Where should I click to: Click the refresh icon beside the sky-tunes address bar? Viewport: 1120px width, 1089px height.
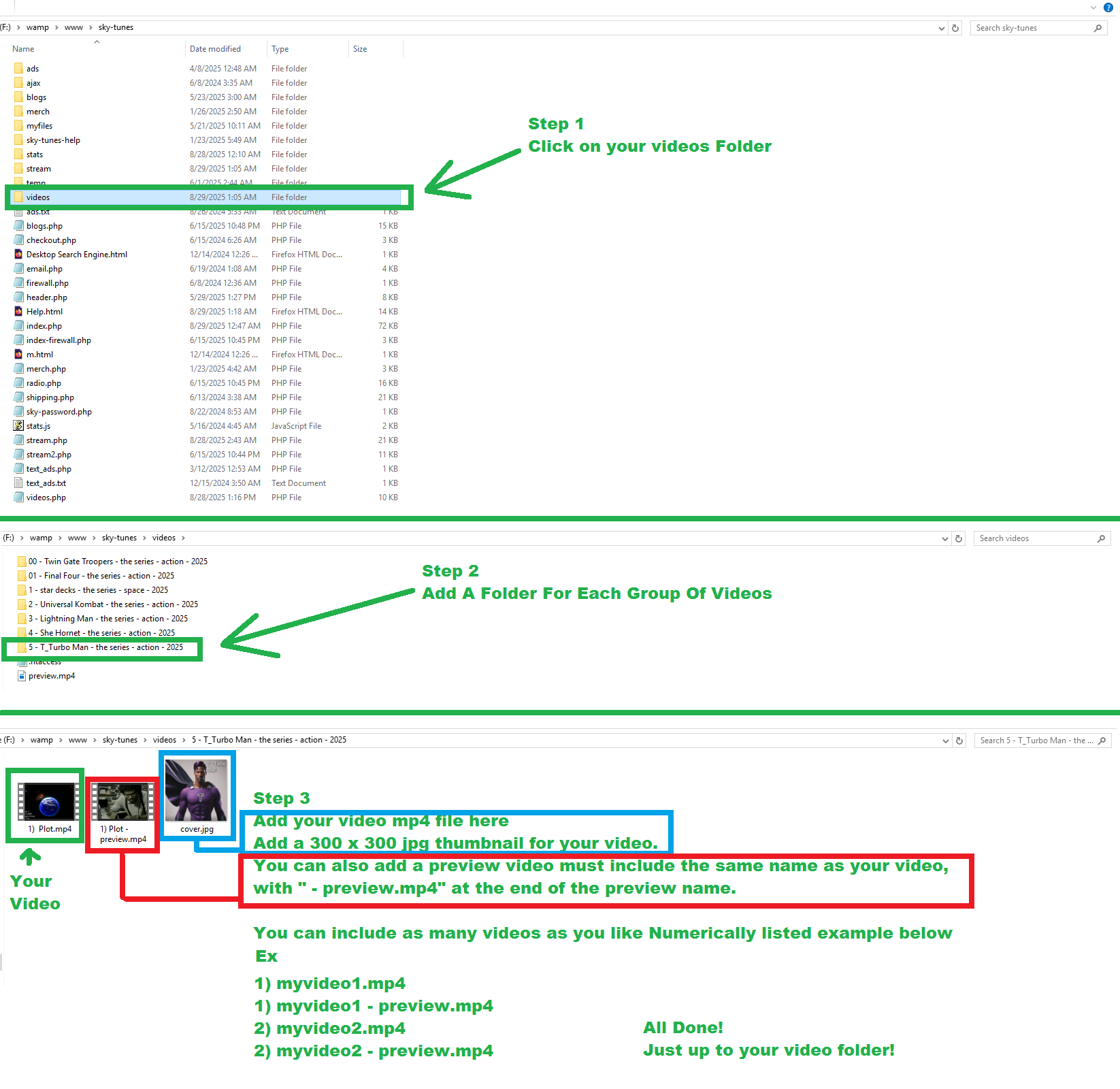point(955,28)
